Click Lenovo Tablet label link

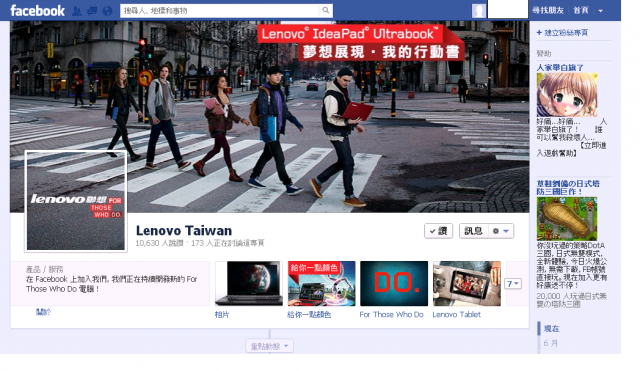pyautogui.click(x=456, y=315)
